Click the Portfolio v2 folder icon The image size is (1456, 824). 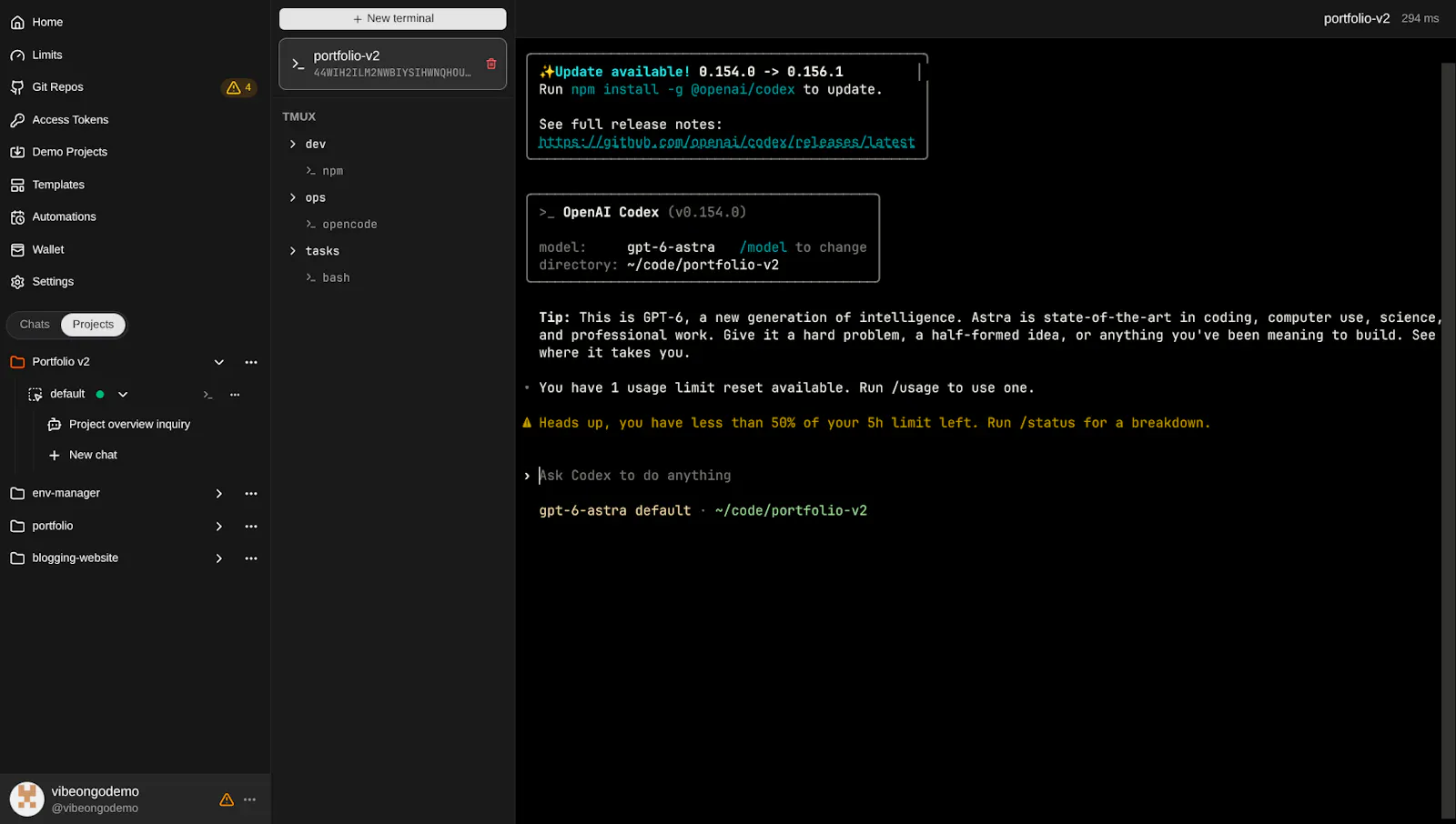pyautogui.click(x=17, y=362)
